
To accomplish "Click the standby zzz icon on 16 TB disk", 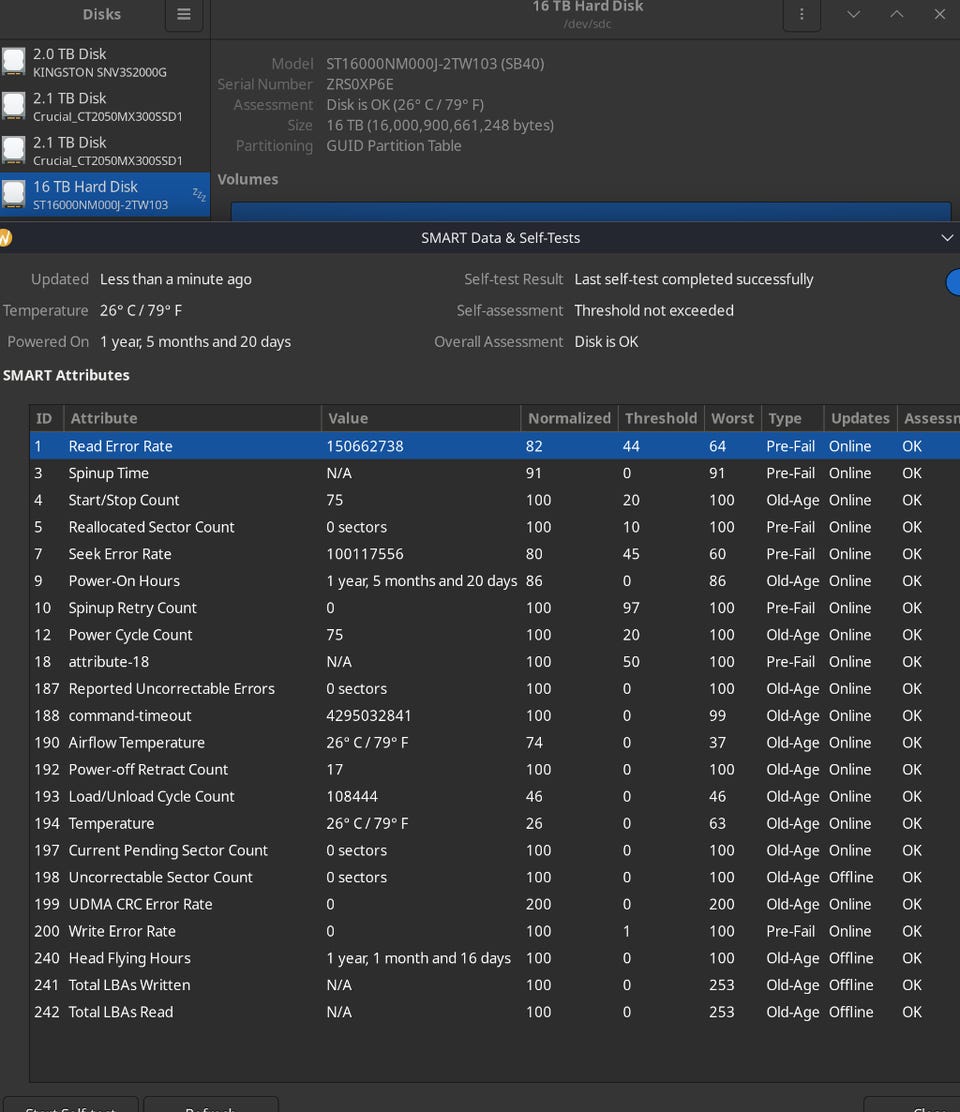I will click(199, 194).
